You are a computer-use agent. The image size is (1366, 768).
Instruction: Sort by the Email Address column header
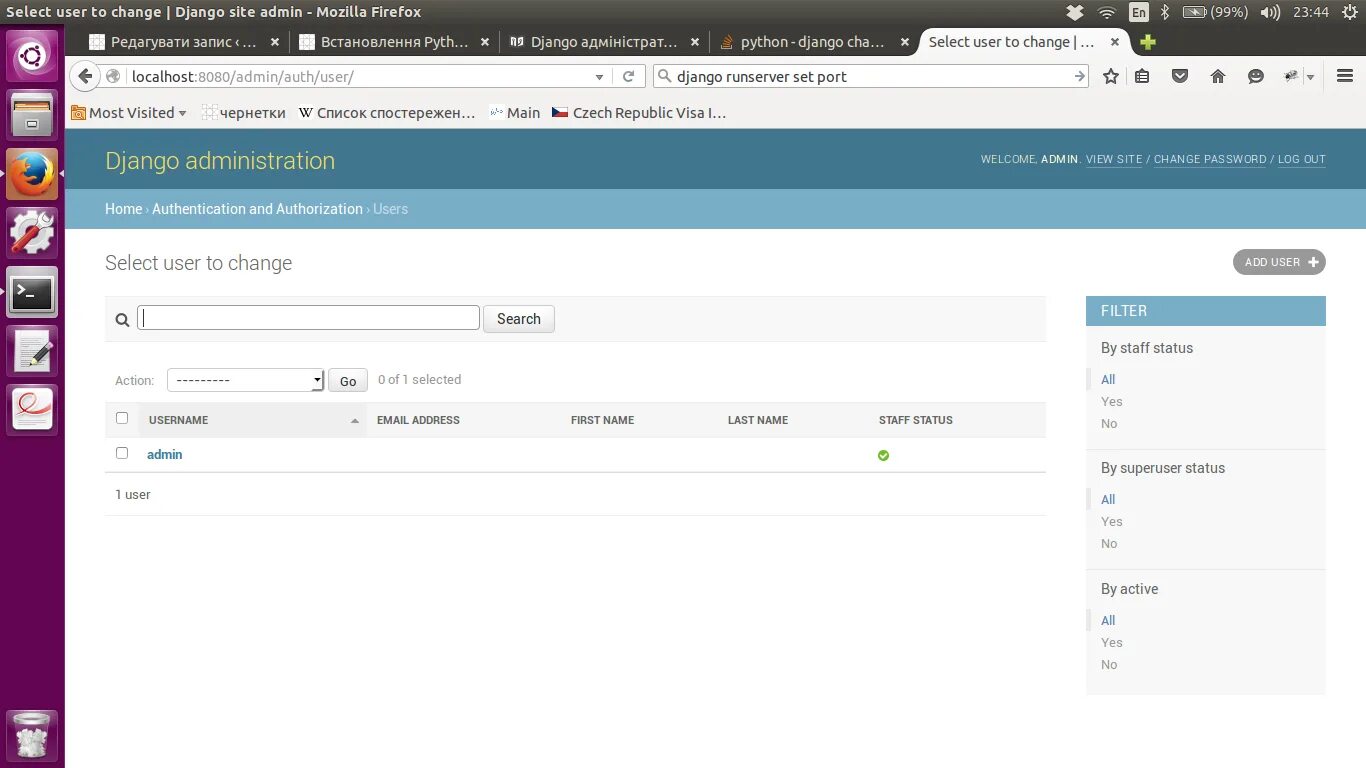point(418,420)
